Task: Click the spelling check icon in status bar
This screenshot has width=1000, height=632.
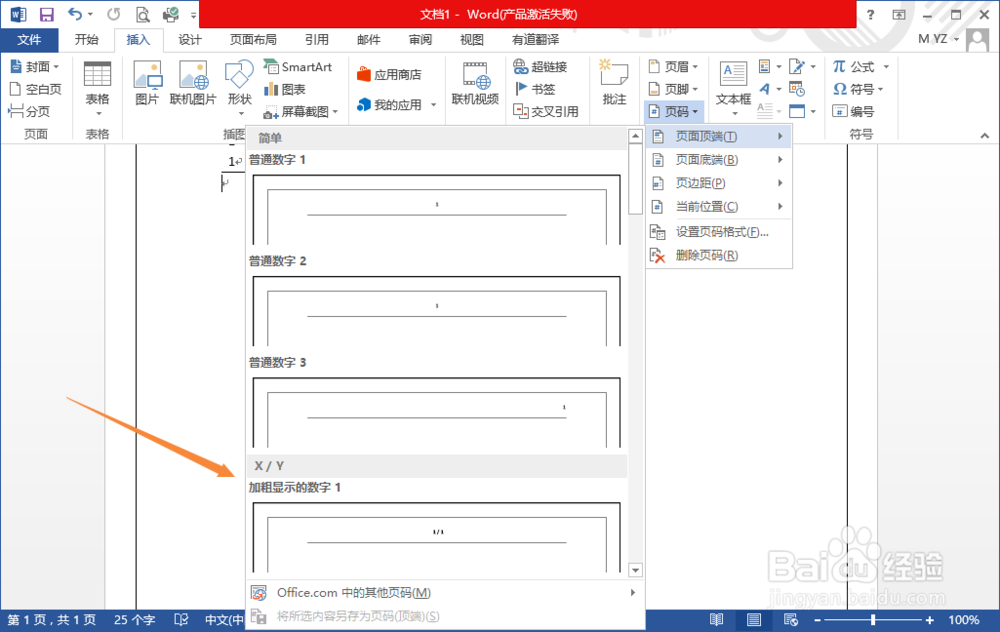Action: point(181,619)
